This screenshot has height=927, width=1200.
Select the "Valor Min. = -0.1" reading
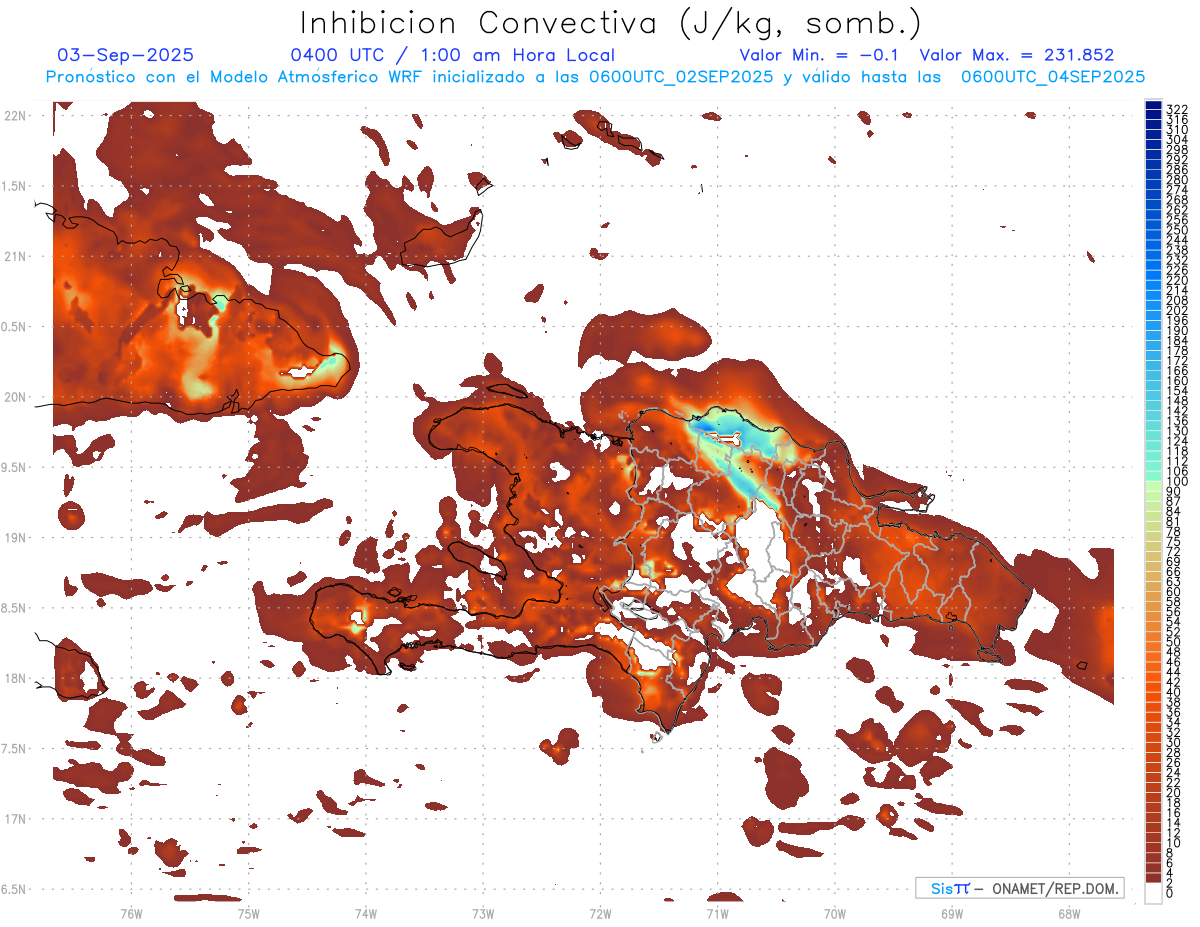[819, 55]
